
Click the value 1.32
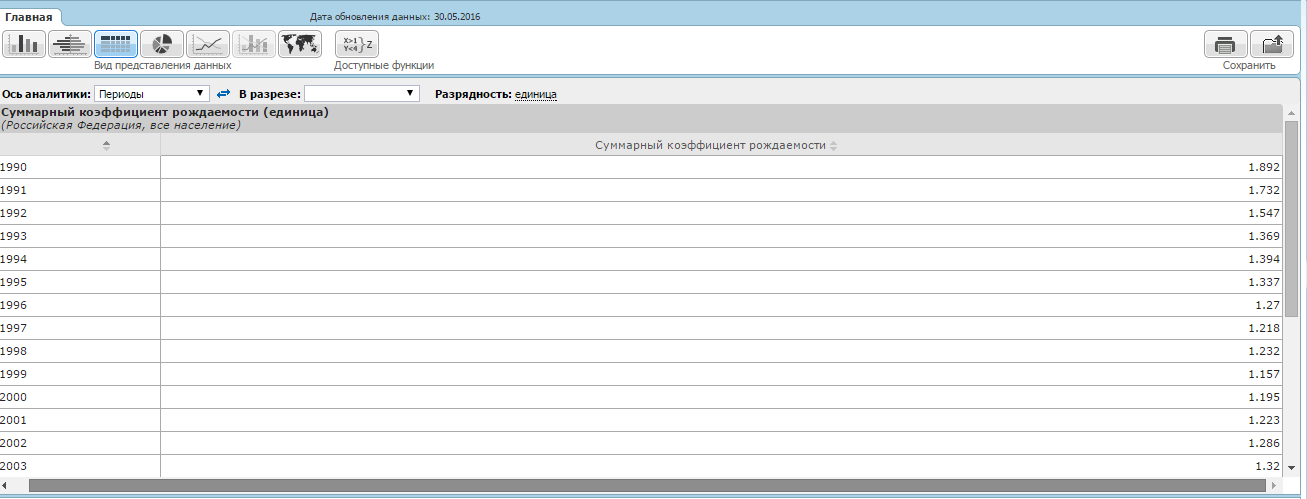1268,466
